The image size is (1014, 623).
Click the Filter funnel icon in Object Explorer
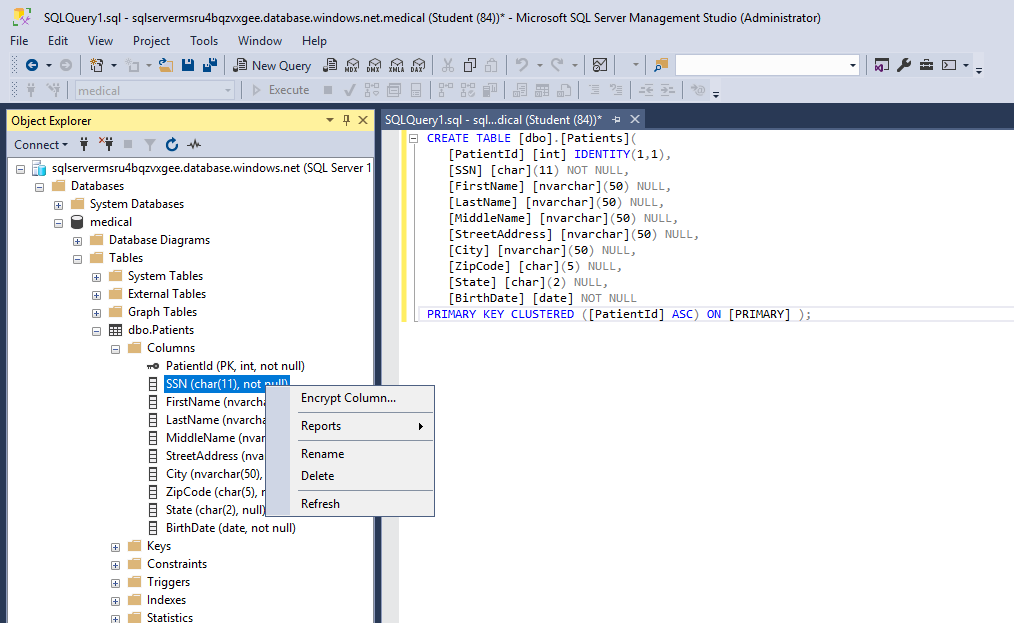pyautogui.click(x=149, y=144)
